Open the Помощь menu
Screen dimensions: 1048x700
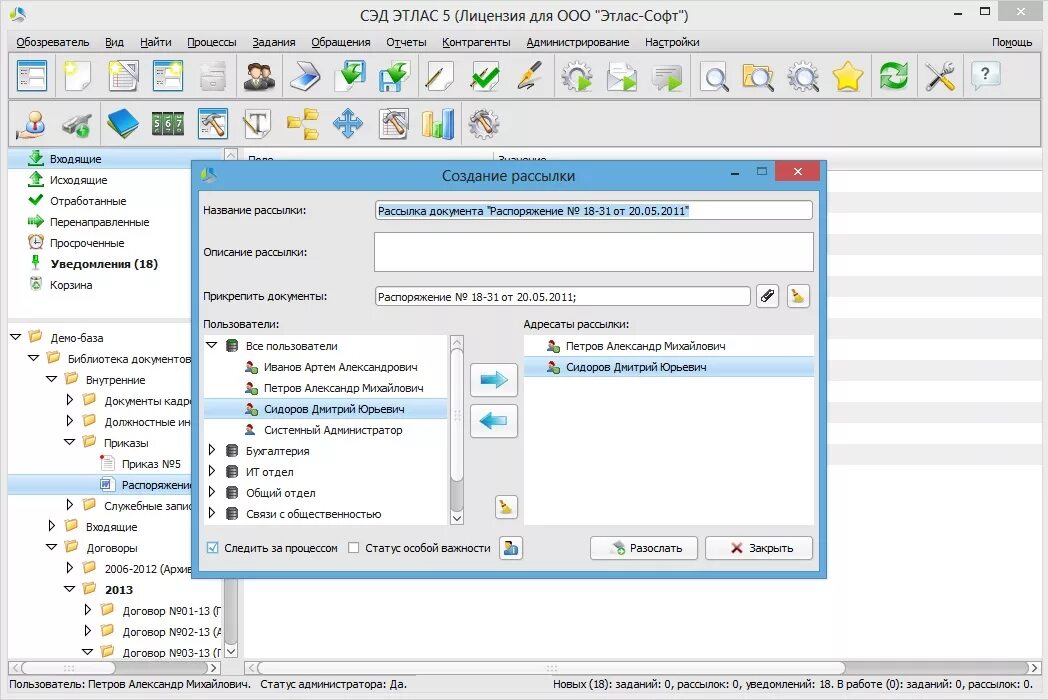1012,42
